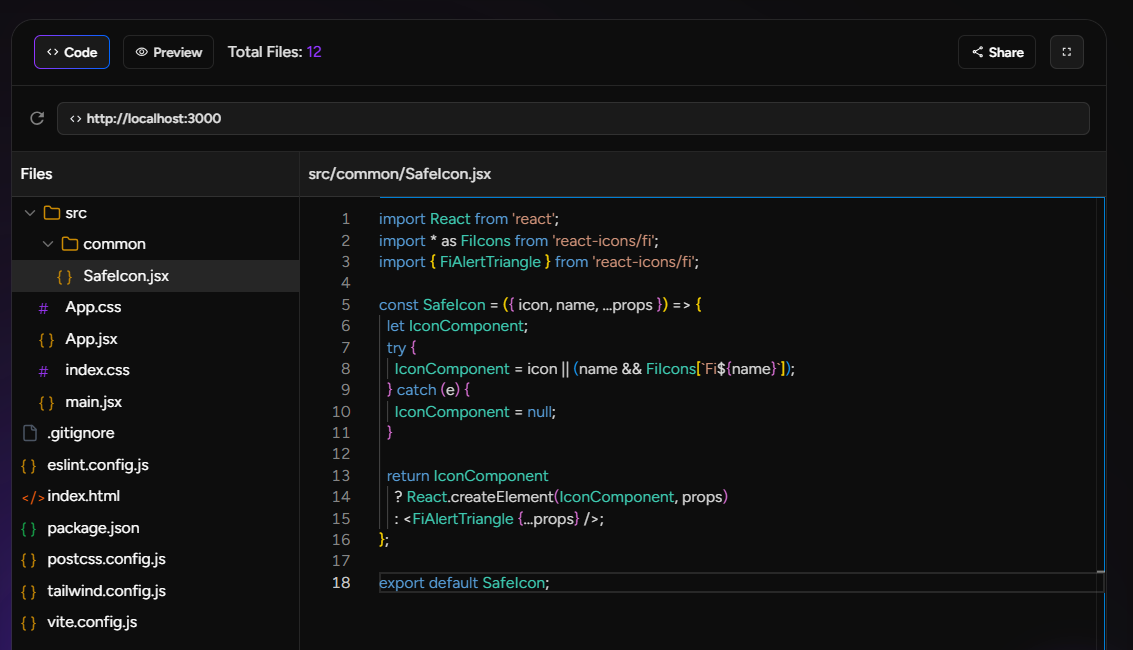The width and height of the screenshot is (1133, 650).
Task: Click the hash icon next to App.css
Action: point(43,308)
